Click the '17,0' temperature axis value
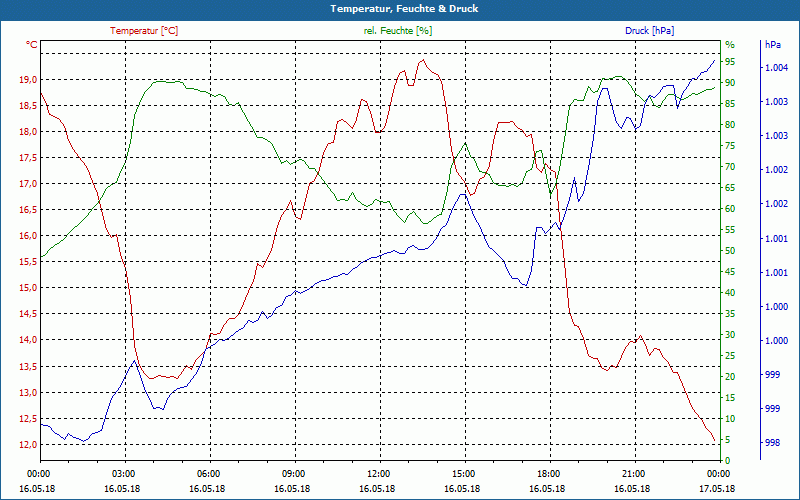Viewport: 800px width, 500px height. [x=29, y=184]
